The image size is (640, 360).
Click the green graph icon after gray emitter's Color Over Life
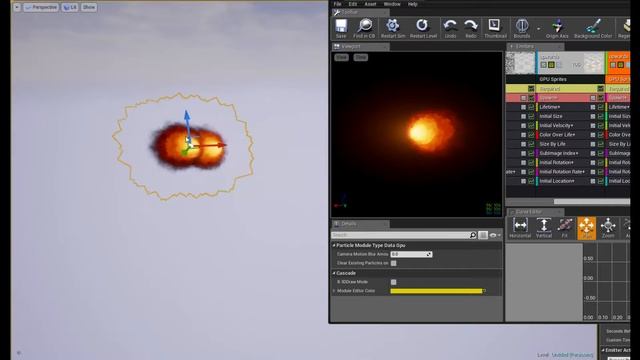pos(601,135)
